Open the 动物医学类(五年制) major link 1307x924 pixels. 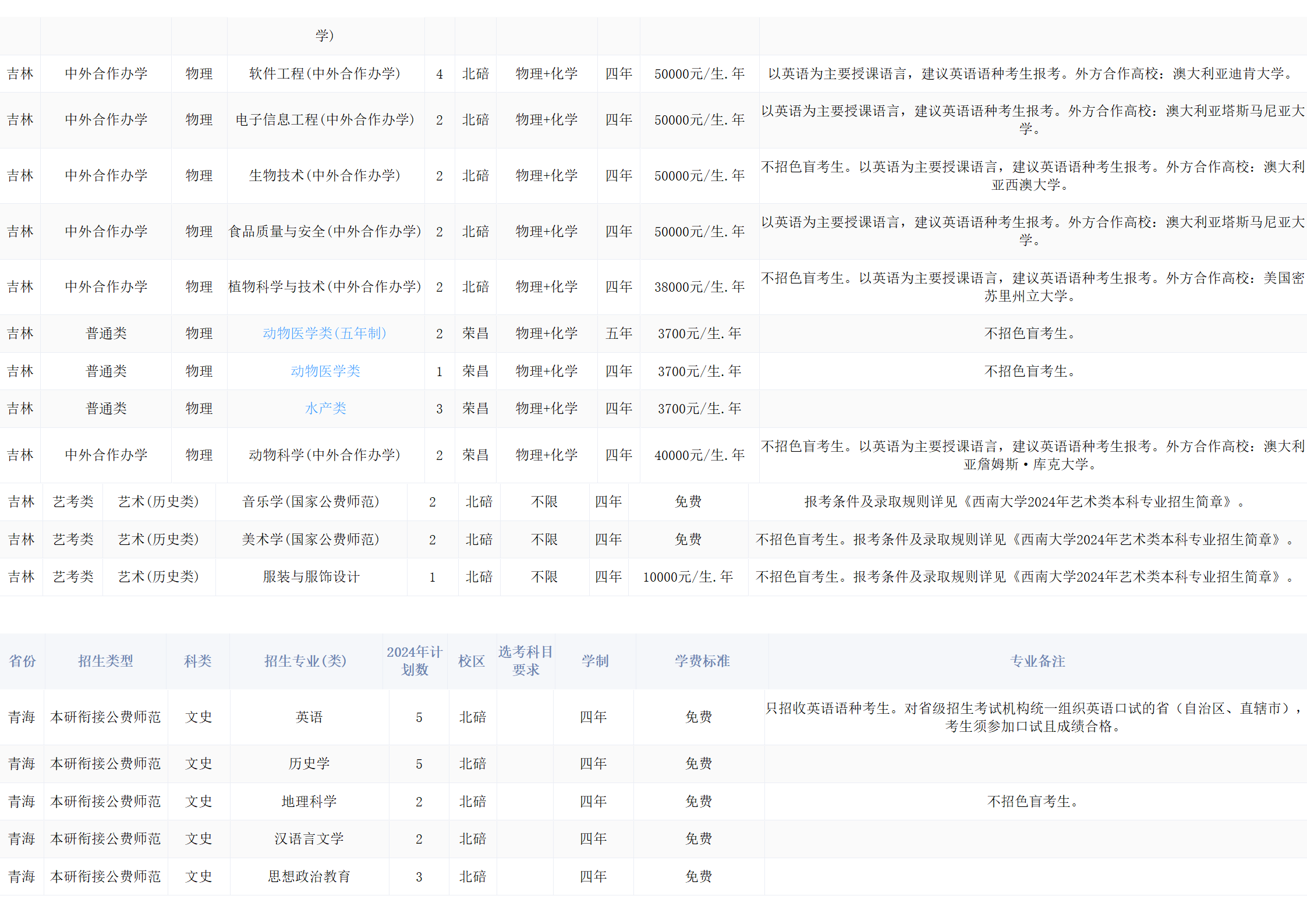coord(324,333)
